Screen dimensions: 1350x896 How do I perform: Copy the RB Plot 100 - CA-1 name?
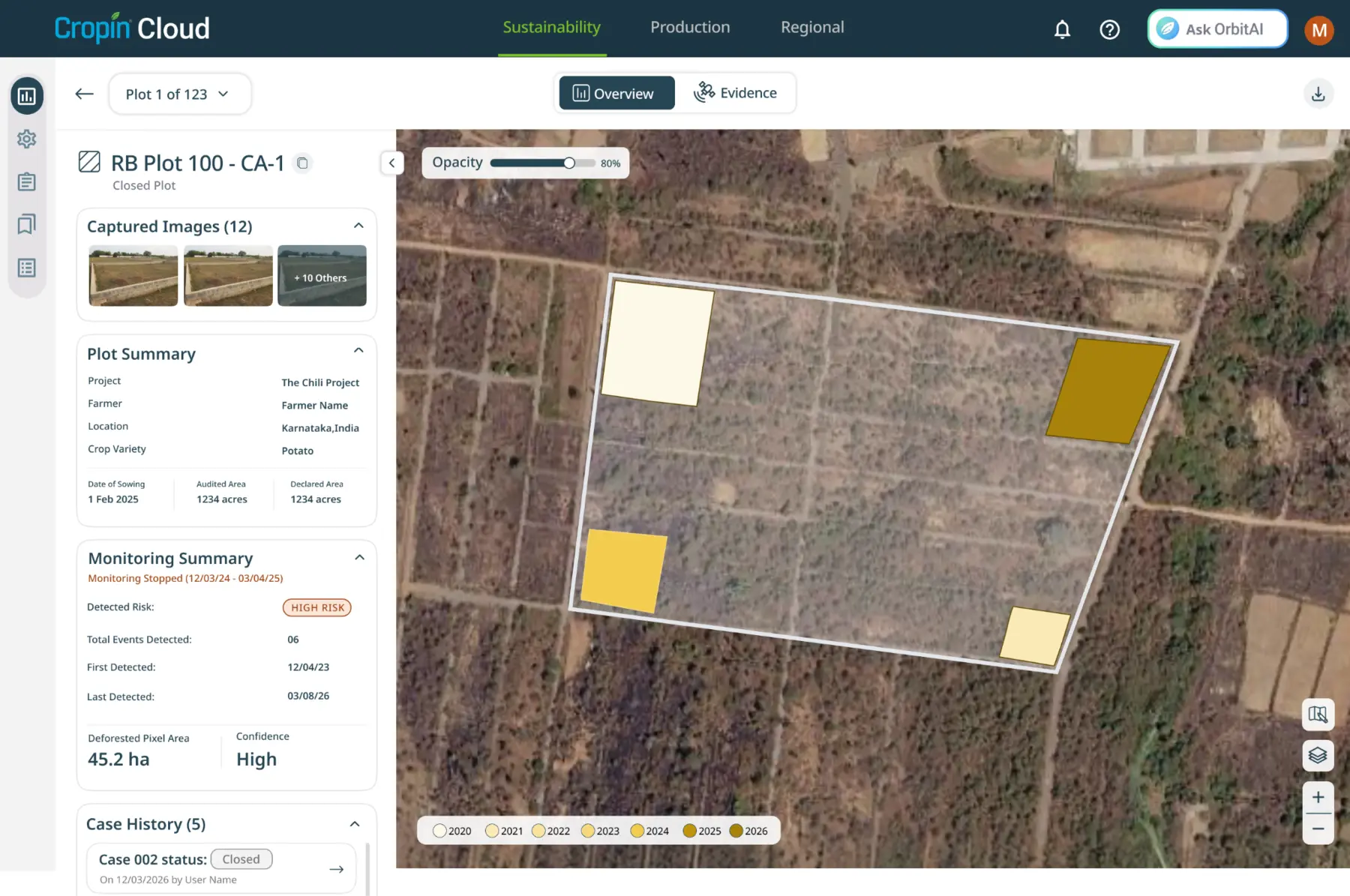tap(302, 163)
